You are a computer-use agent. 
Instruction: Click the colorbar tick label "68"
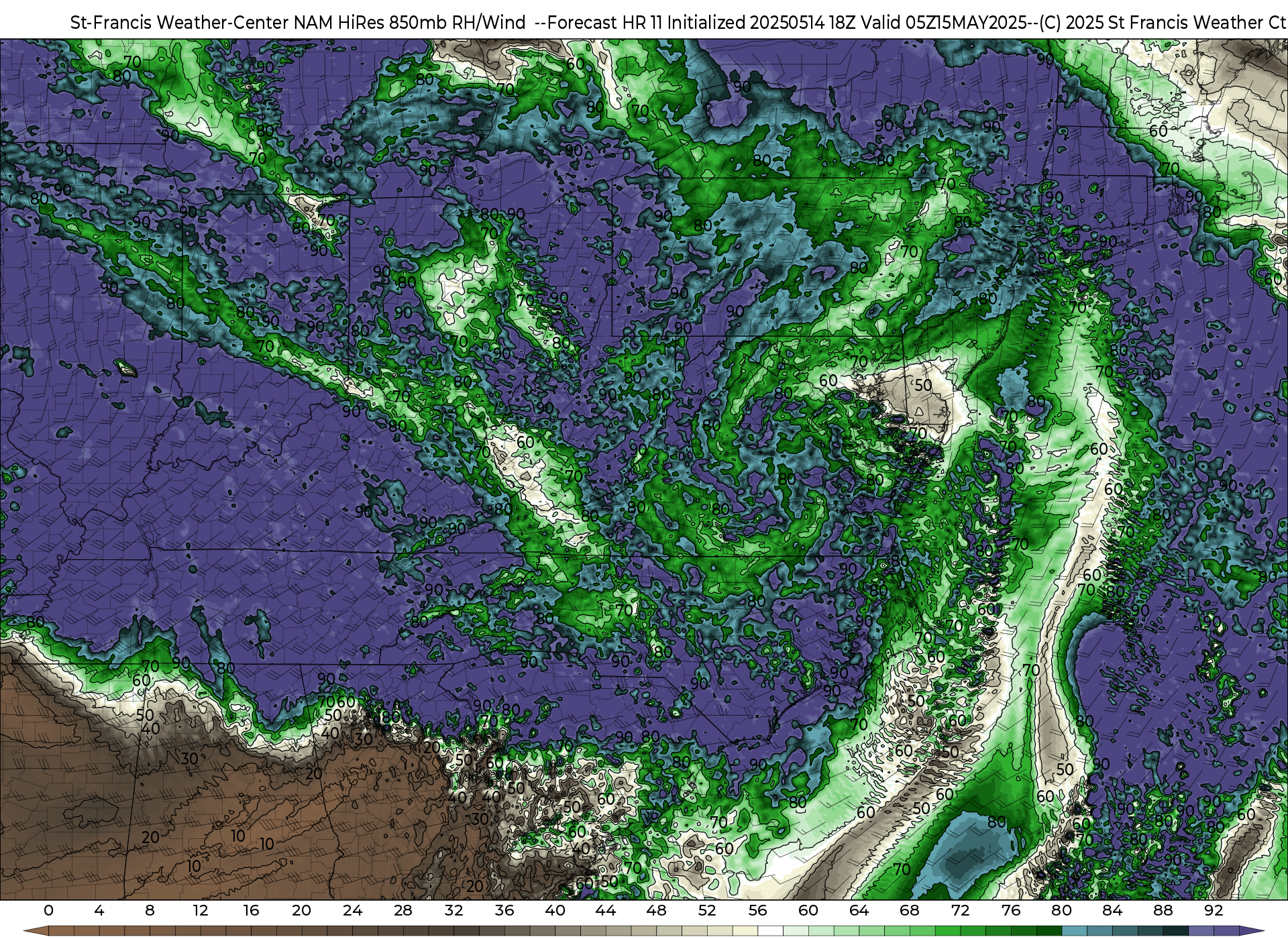(910, 910)
